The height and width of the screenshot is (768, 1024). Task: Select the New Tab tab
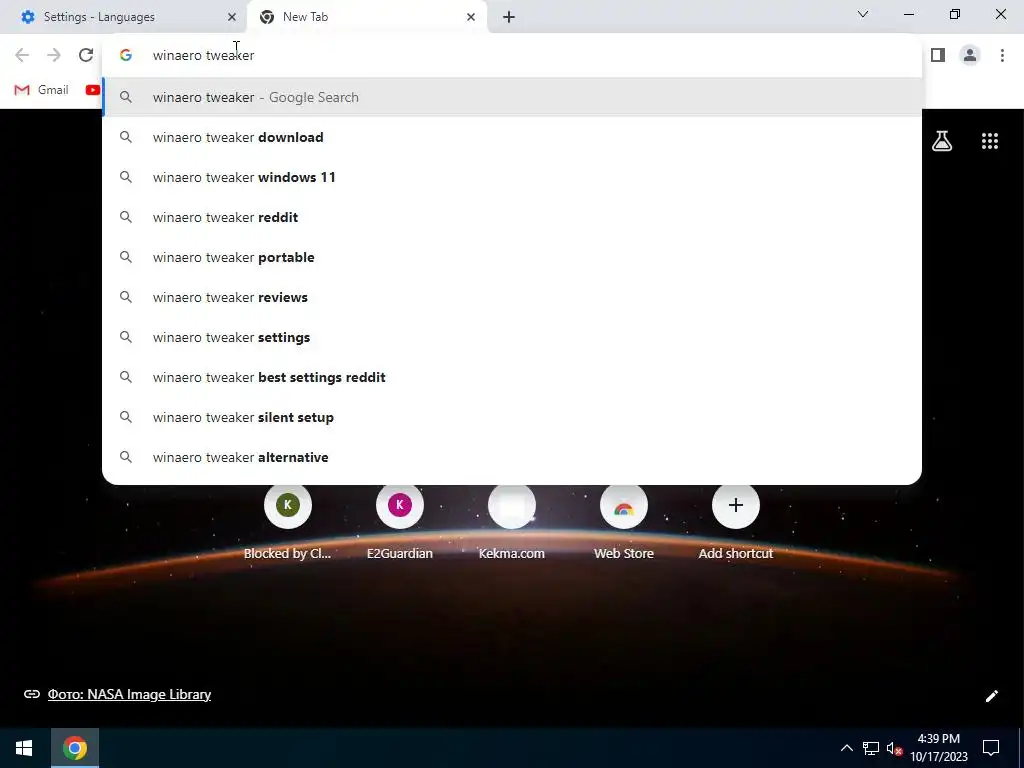point(367,17)
